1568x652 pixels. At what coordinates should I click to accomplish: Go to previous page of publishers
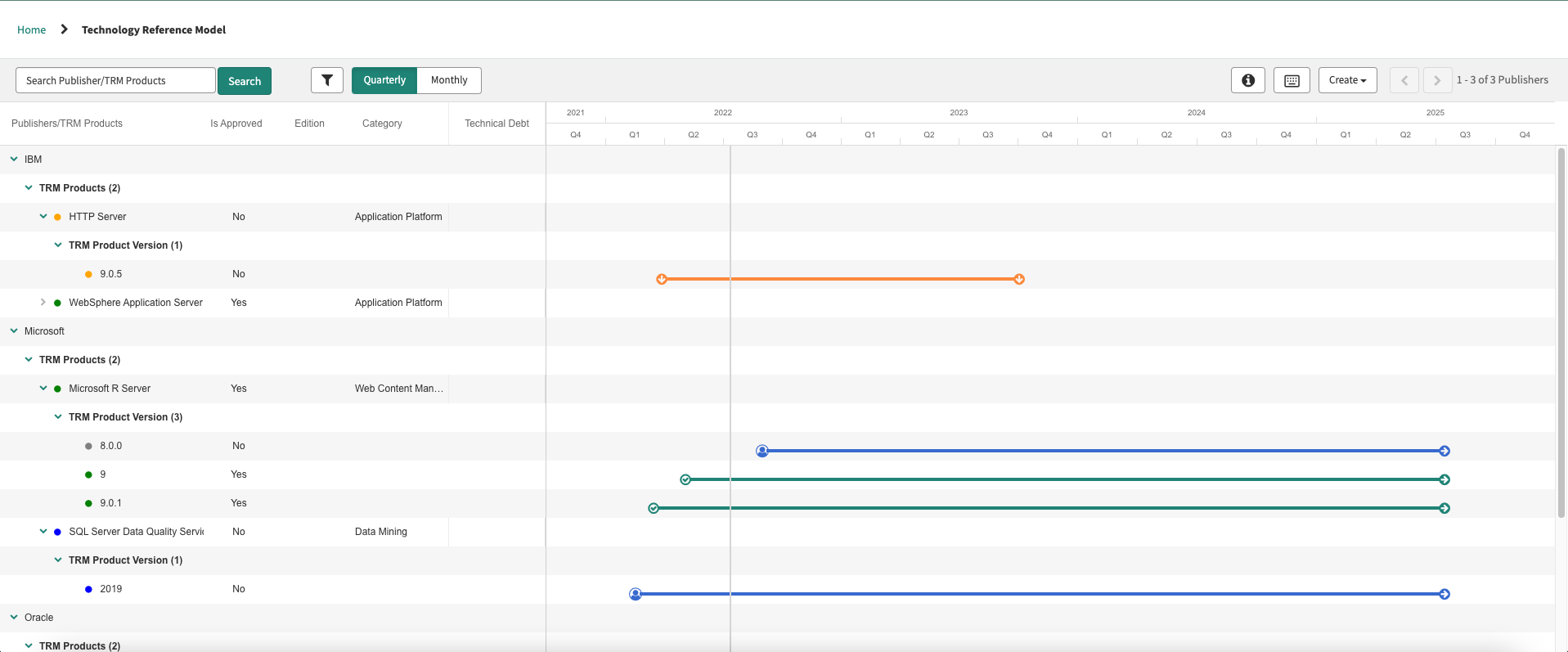pyautogui.click(x=1404, y=80)
